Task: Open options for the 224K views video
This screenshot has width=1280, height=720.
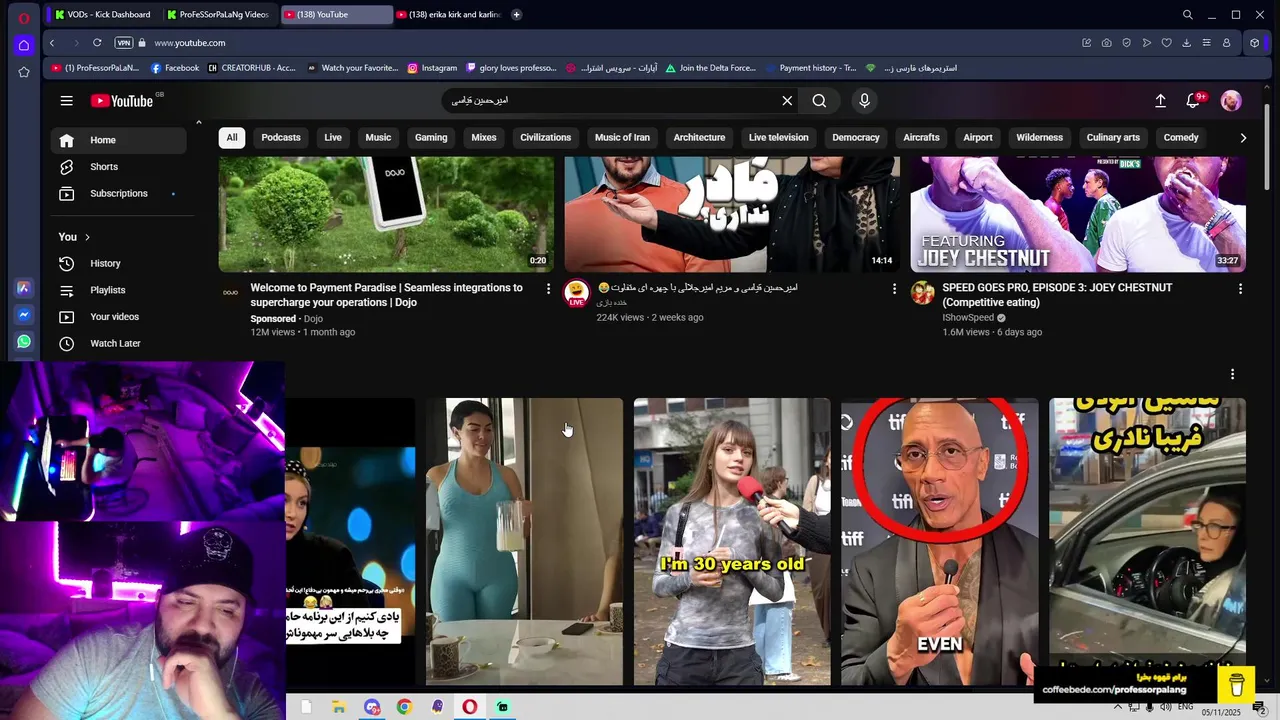Action: pos(894,288)
